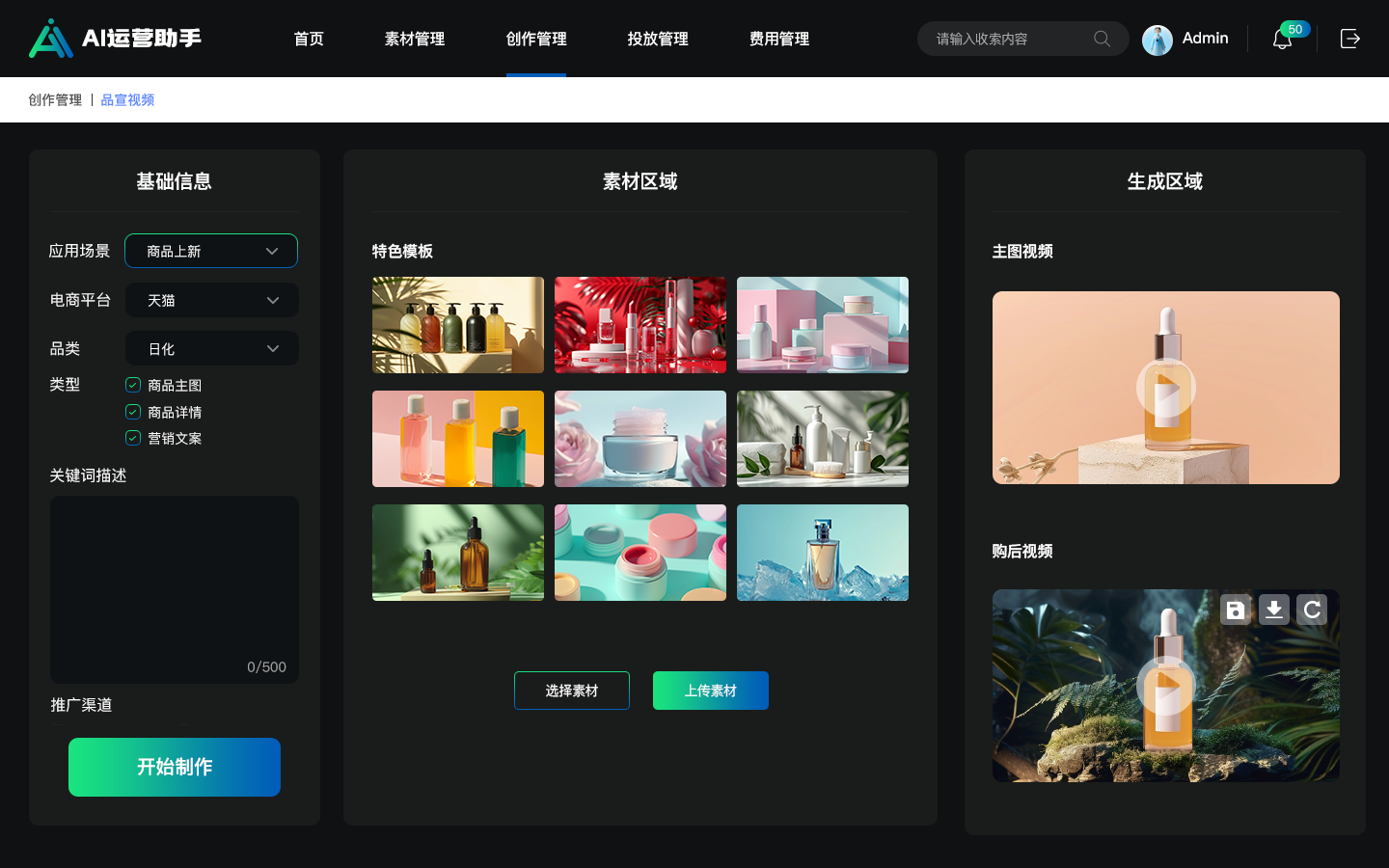
Task: Select the amber dropper bottles template
Action: pyautogui.click(x=458, y=553)
